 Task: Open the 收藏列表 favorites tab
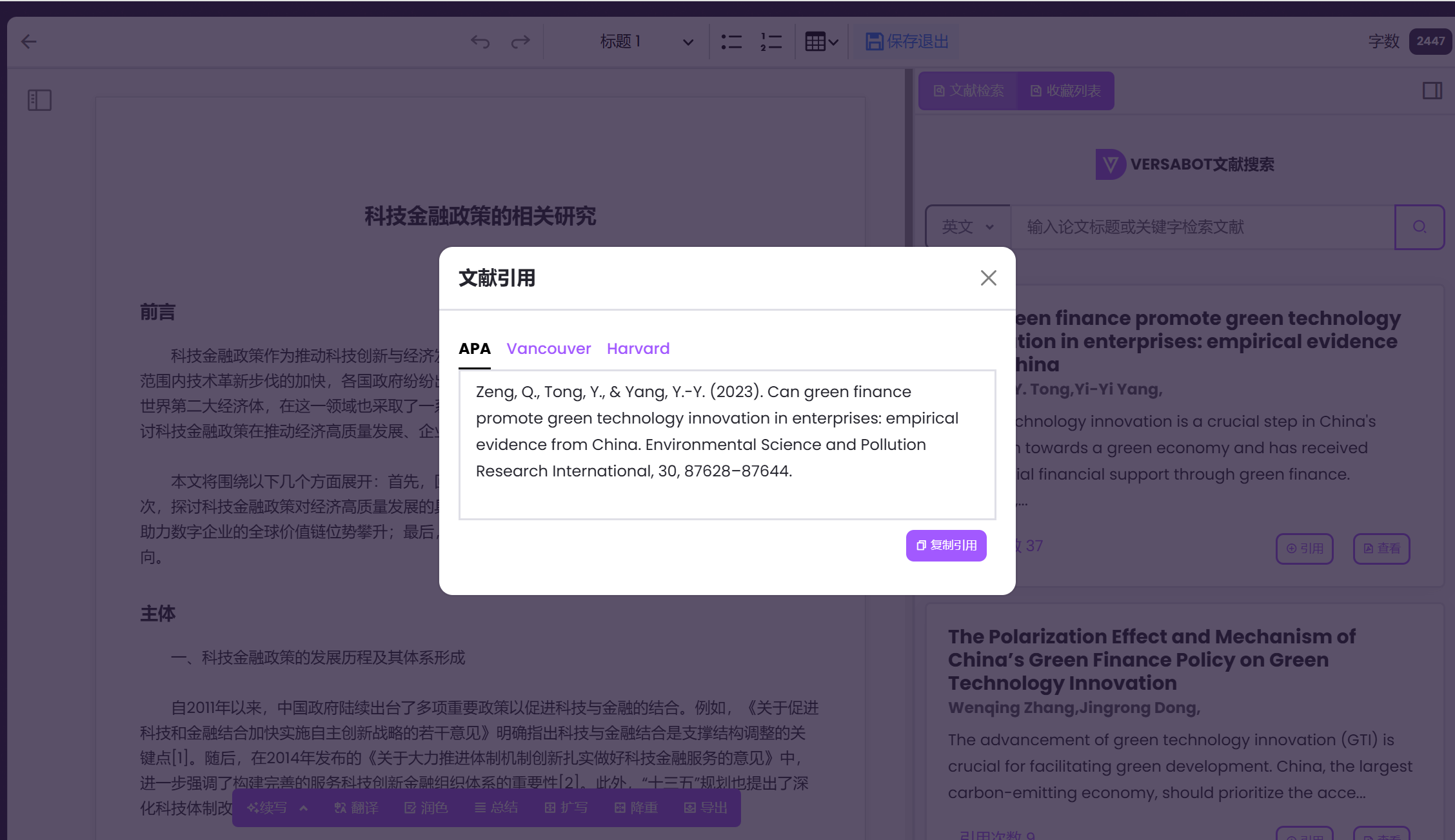point(1065,91)
